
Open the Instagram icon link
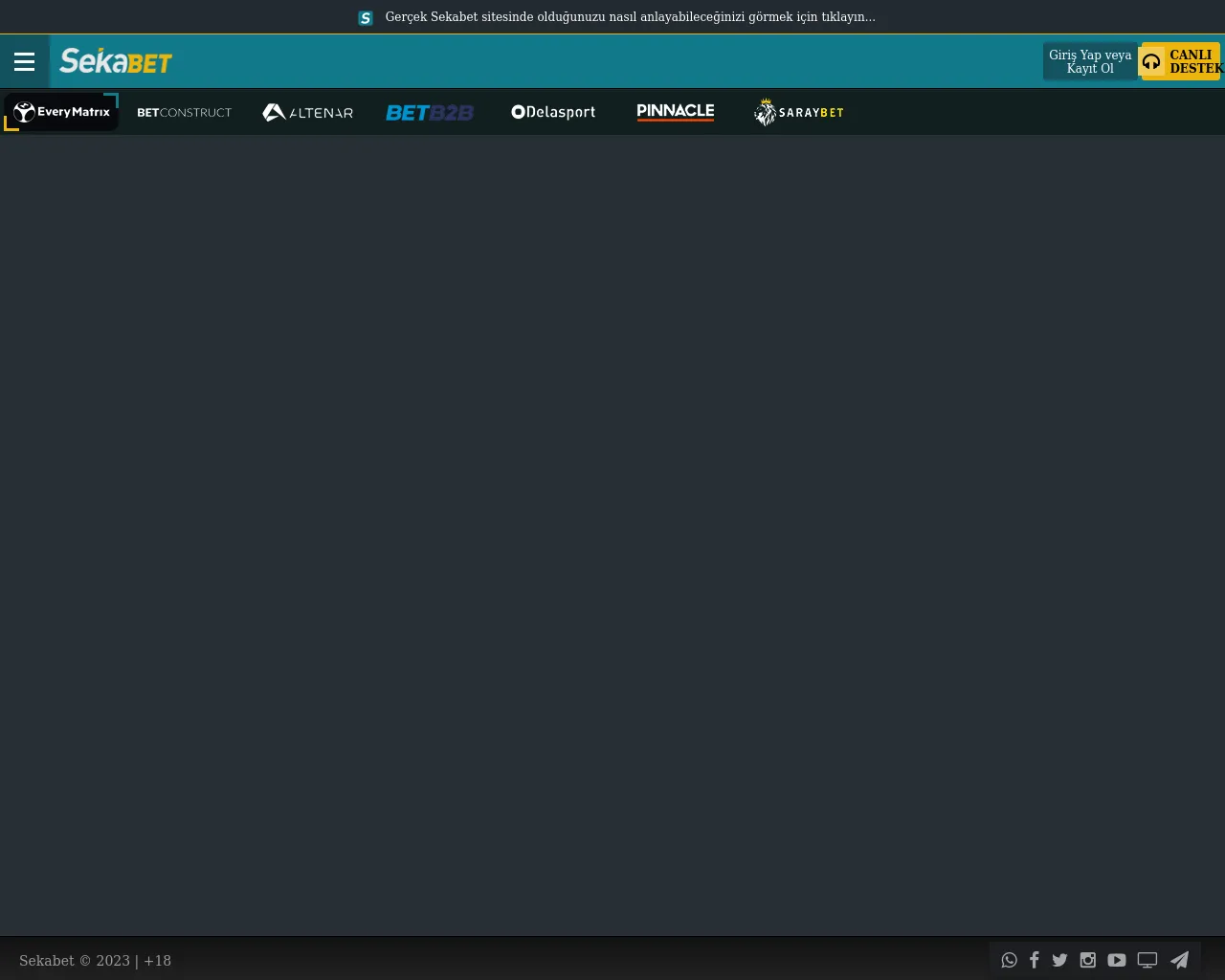(1087, 960)
